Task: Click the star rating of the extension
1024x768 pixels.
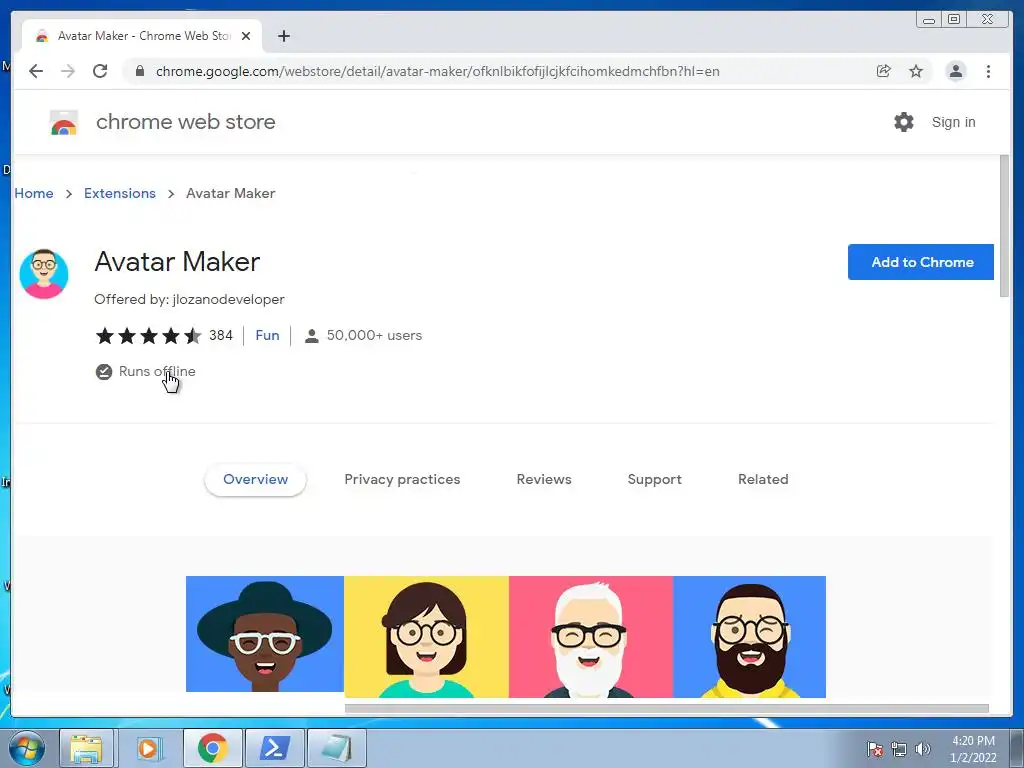Action: click(x=148, y=336)
